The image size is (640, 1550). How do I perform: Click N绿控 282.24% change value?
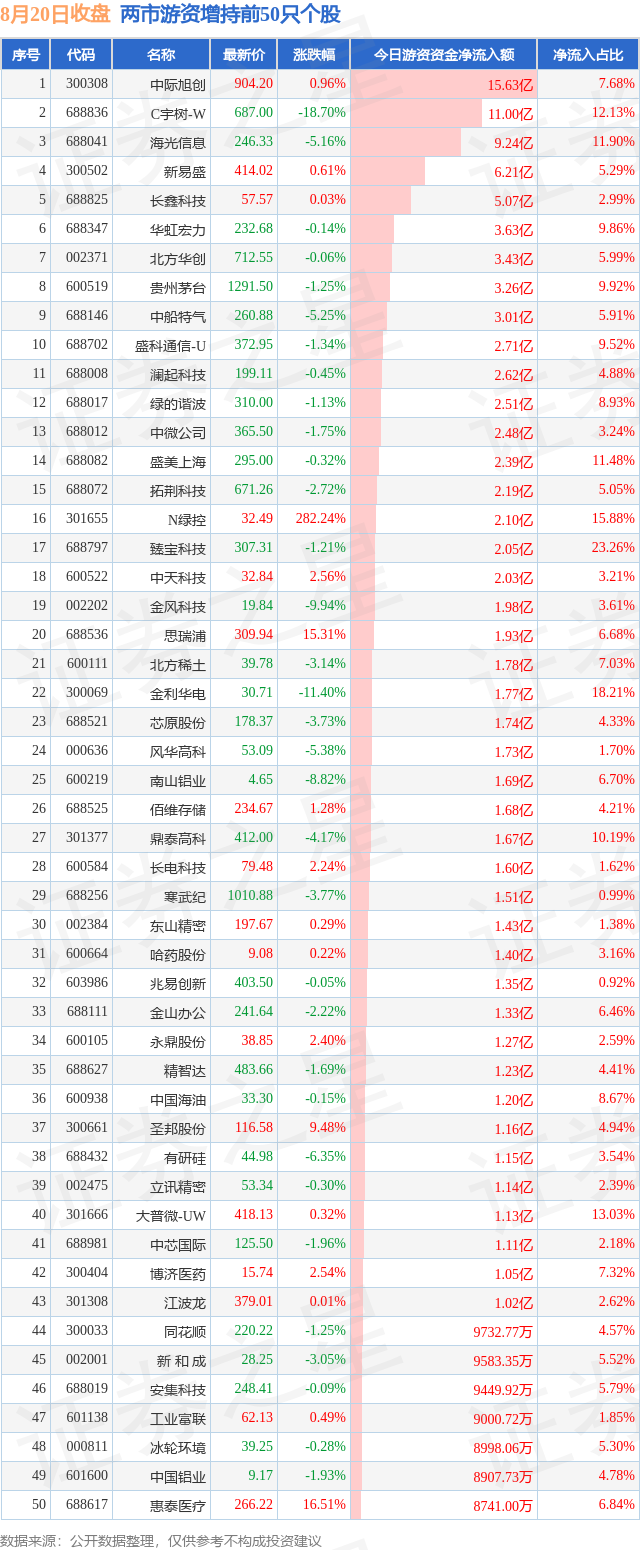coord(317,519)
